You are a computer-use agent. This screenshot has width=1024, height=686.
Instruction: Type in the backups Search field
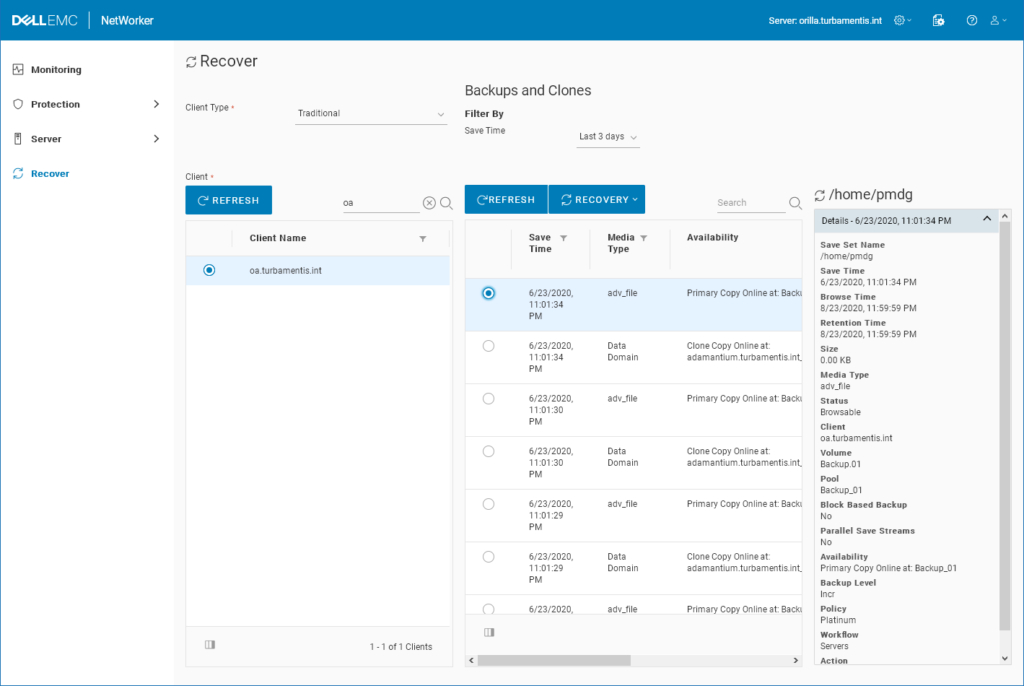pos(748,202)
